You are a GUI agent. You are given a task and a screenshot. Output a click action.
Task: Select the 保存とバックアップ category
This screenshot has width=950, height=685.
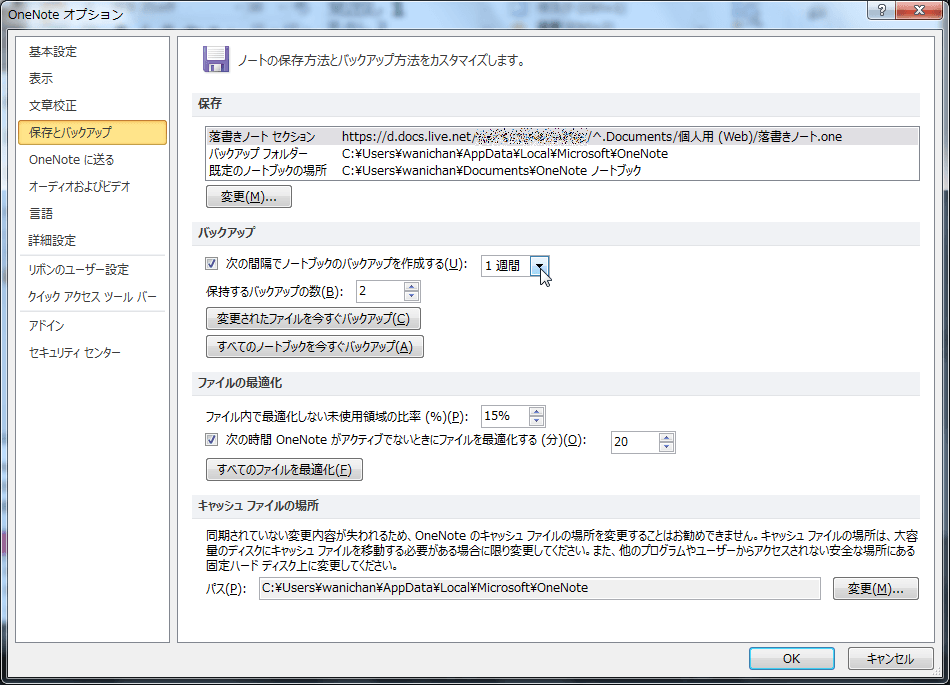tap(92, 132)
